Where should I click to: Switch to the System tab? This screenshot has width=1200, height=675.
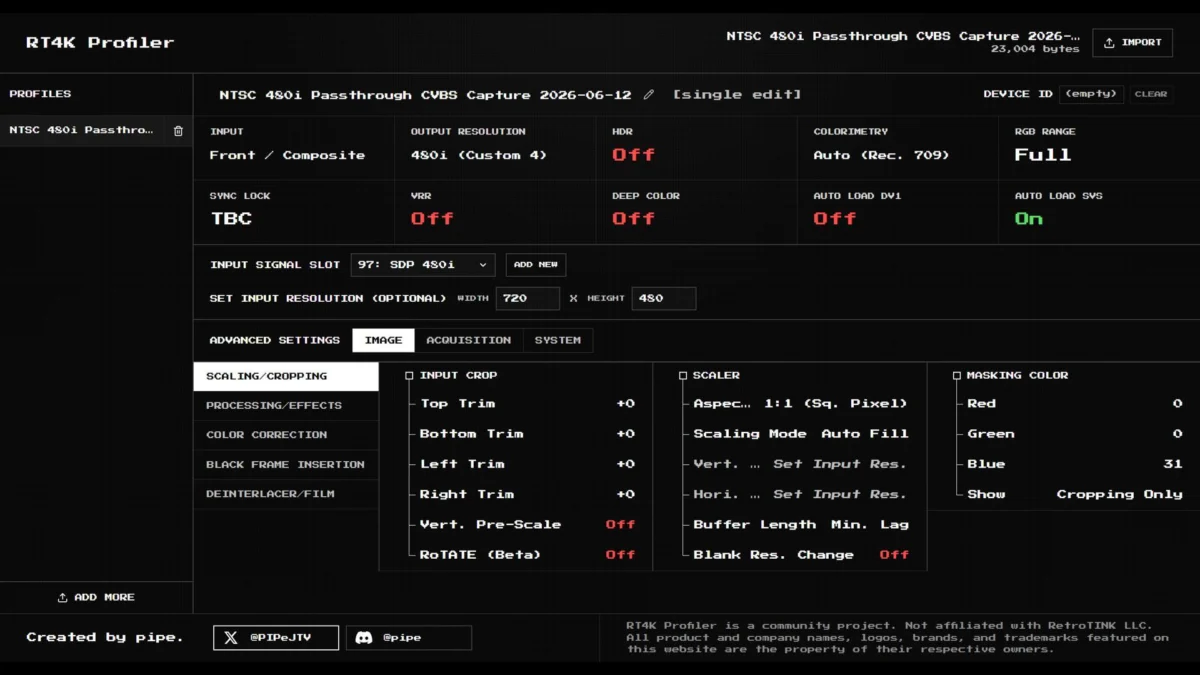coord(557,340)
